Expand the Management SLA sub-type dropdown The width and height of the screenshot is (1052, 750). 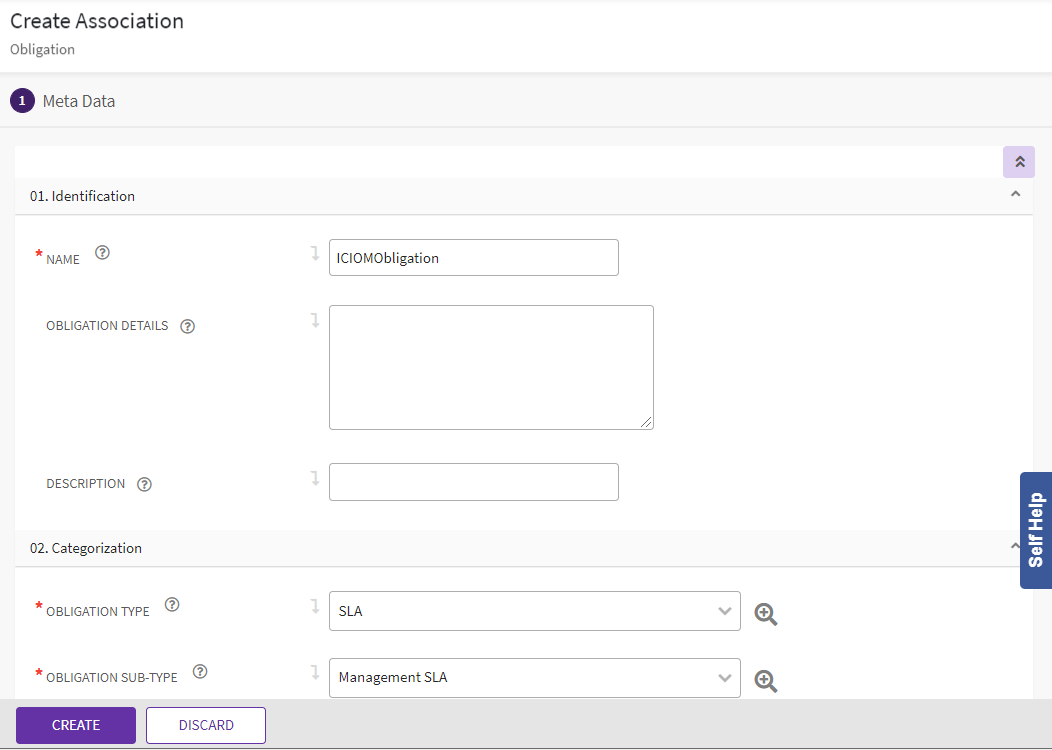534,678
